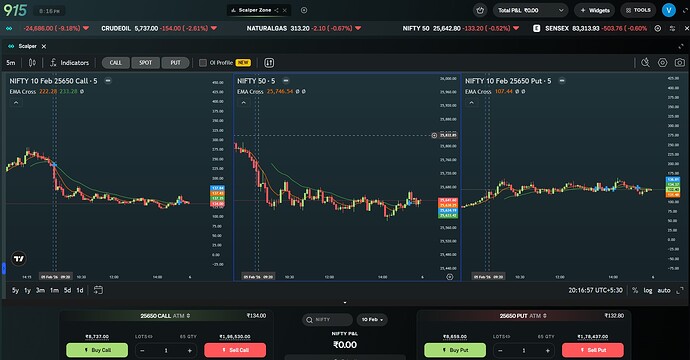Screen dimensions: 690x360
Task: Click the sync/swap layout icon beside OI Profile
Action: coord(269,63)
